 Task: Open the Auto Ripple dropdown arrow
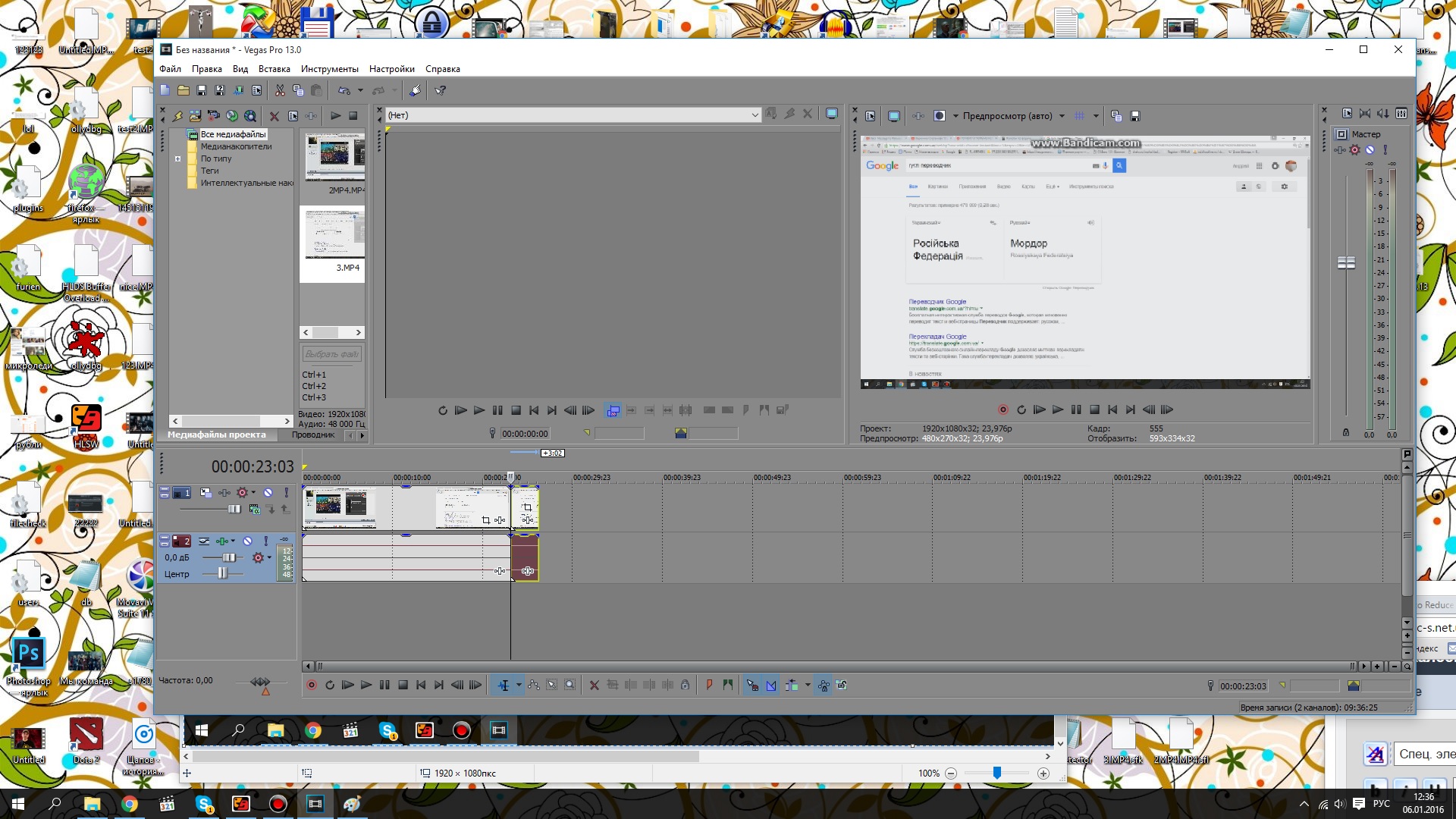coord(808,686)
